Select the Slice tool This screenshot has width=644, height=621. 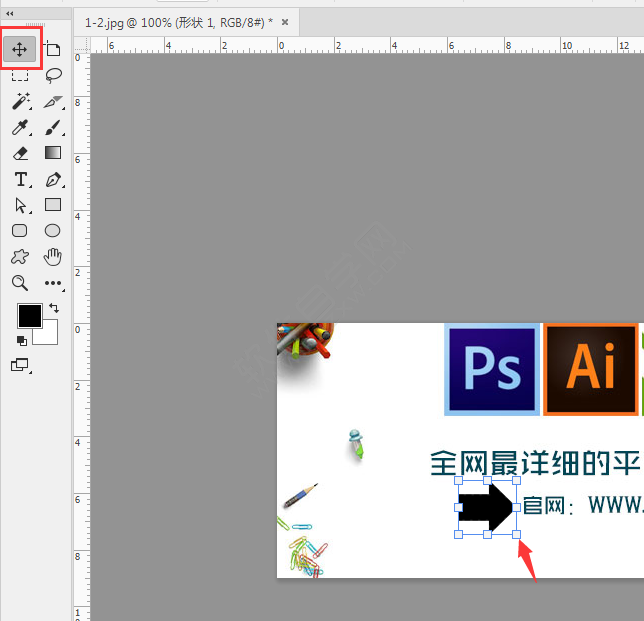(53, 101)
